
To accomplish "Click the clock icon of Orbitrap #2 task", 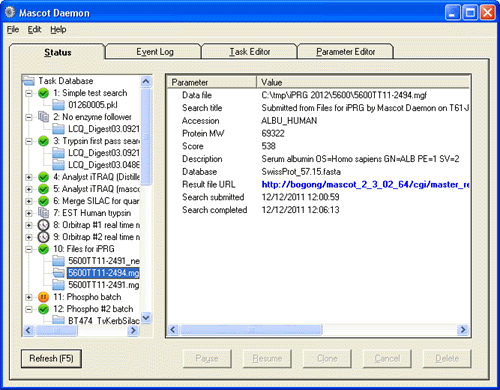I will click(43, 237).
